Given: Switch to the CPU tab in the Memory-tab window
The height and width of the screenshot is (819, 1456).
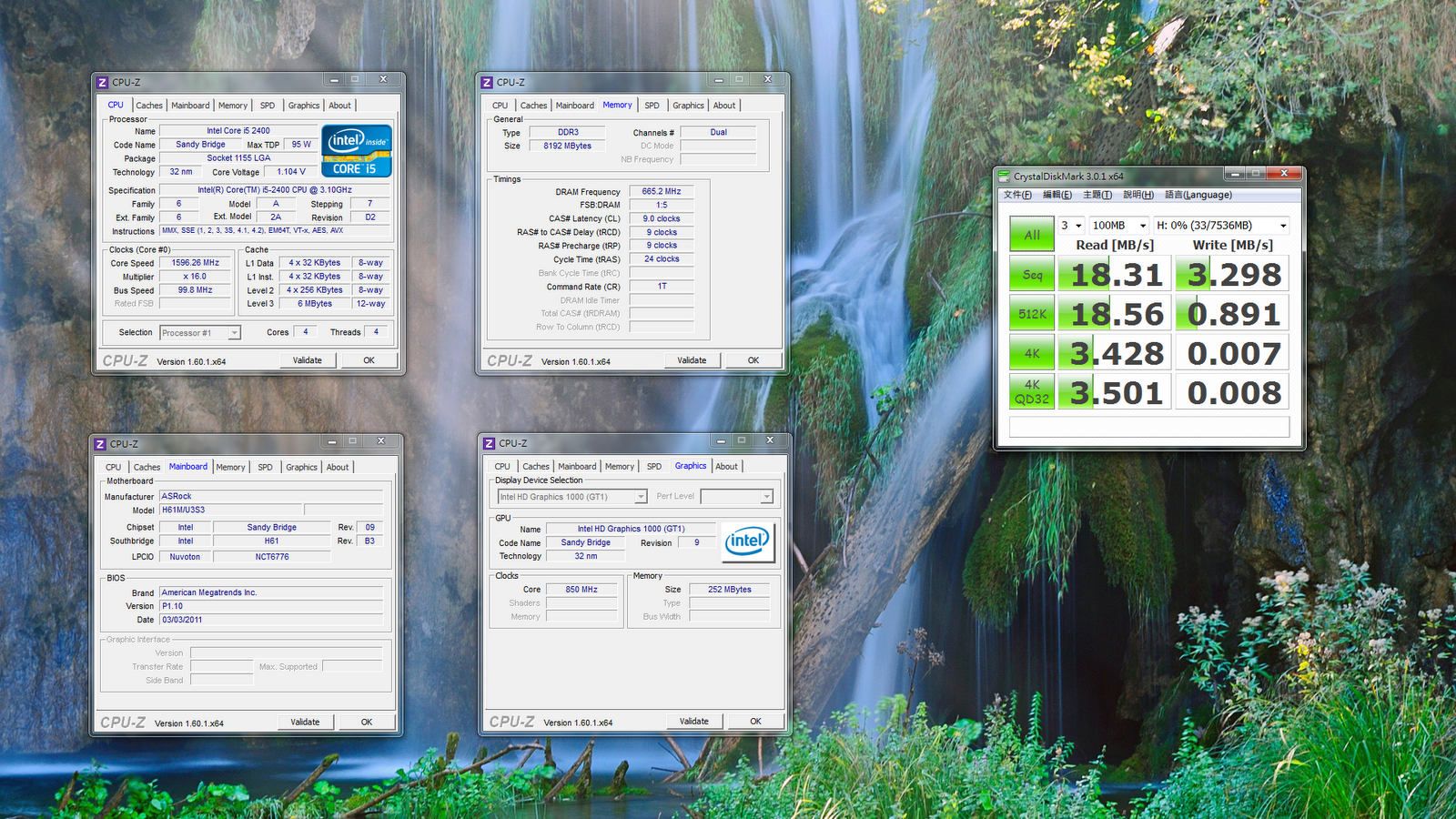Looking at the screenshot, I should coord(500,106).
